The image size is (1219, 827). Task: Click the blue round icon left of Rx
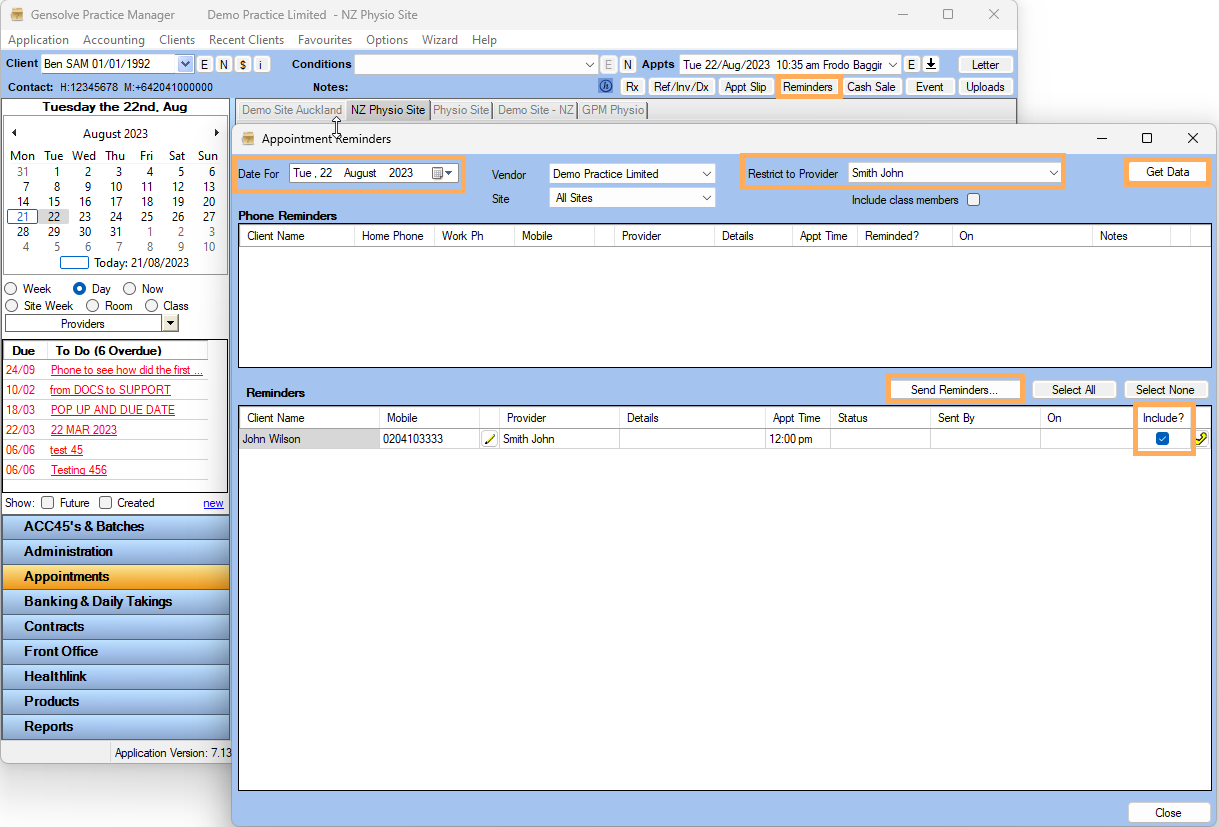[x=605, y=86]
